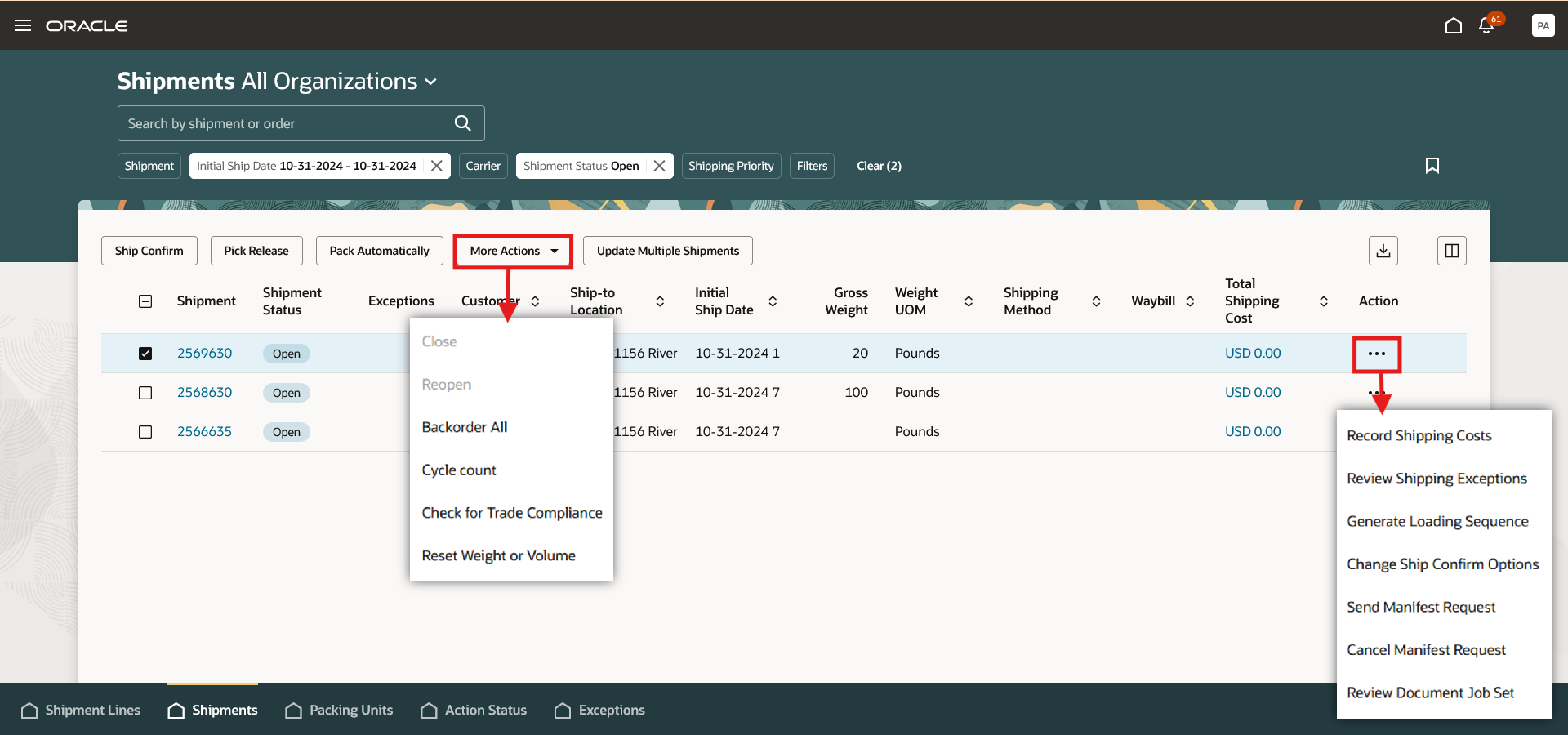The height and width of the screenshot is (735, 1568).
Task: Remove the Initial Ship Date filter
Action: point(437,166)
